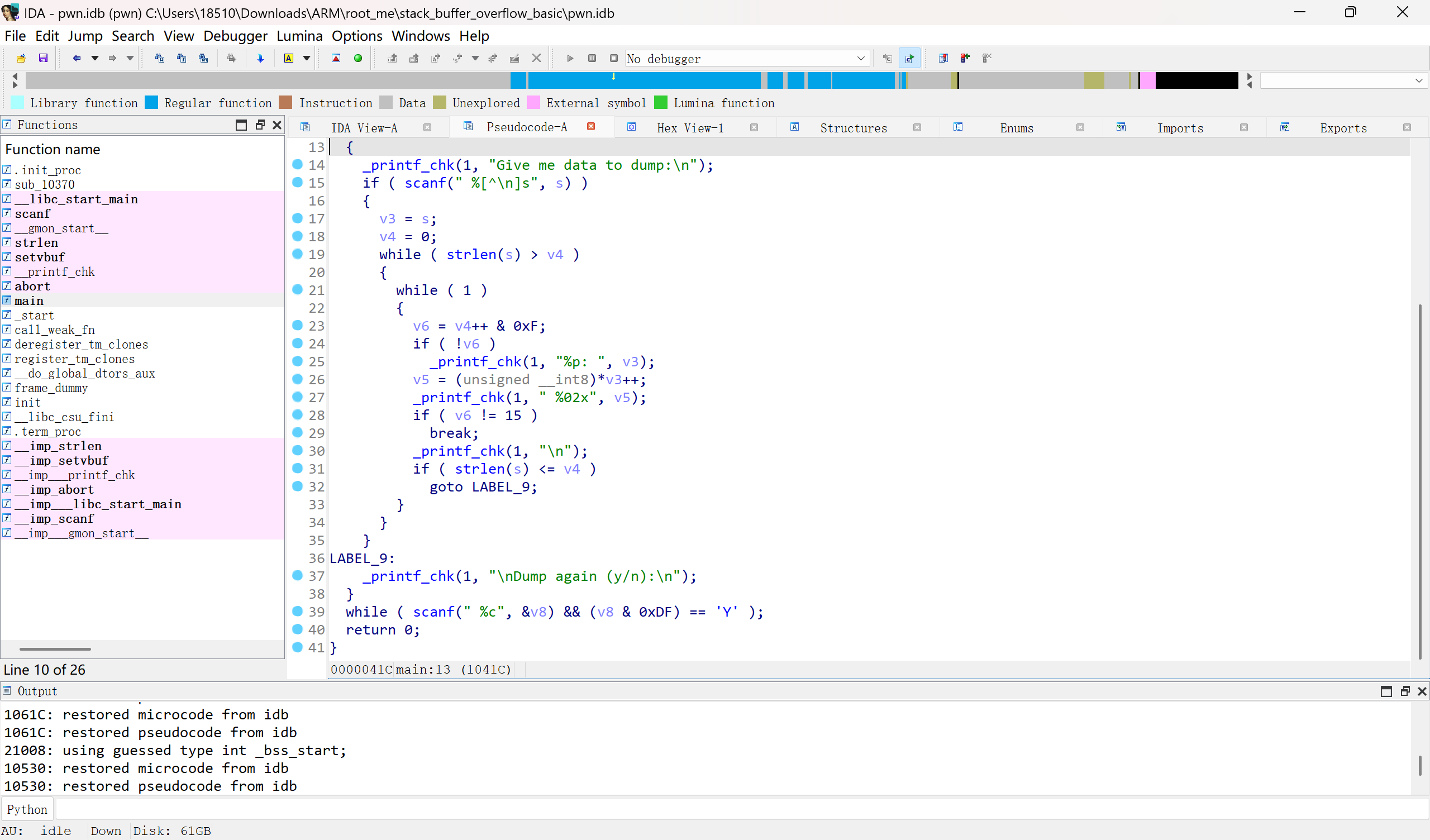Click the Python console language button
Image resolution: width=1430 pixels, height=840 pixels.
(27, 809)
